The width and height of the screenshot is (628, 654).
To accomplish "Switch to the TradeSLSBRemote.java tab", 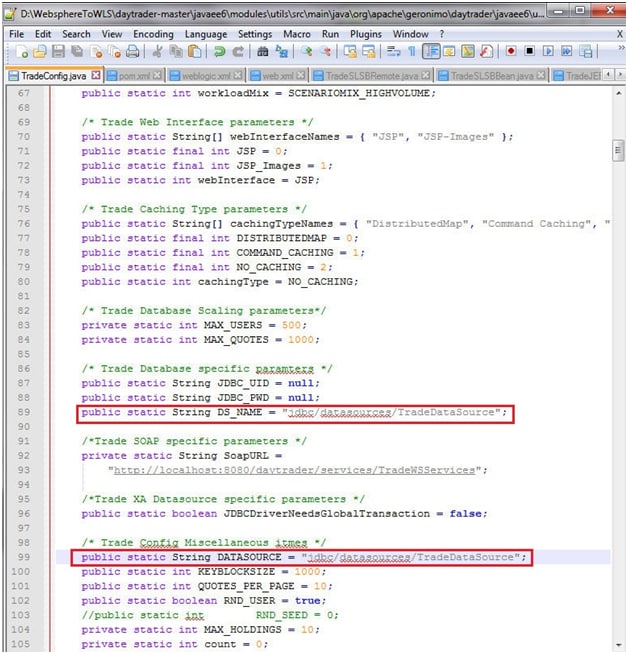I will 372,75.
